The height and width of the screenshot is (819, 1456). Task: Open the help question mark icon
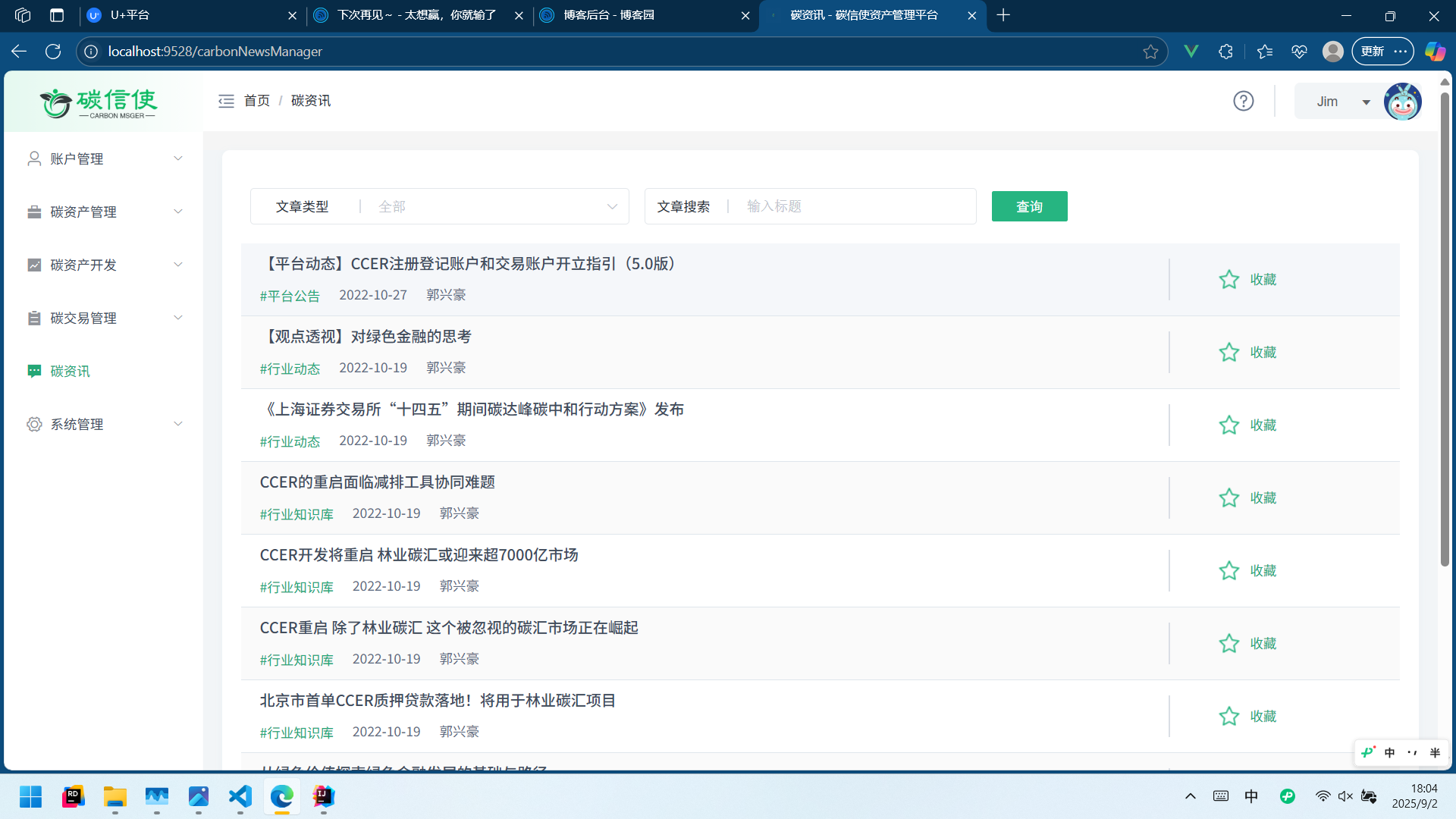[x=1243, y=101]
